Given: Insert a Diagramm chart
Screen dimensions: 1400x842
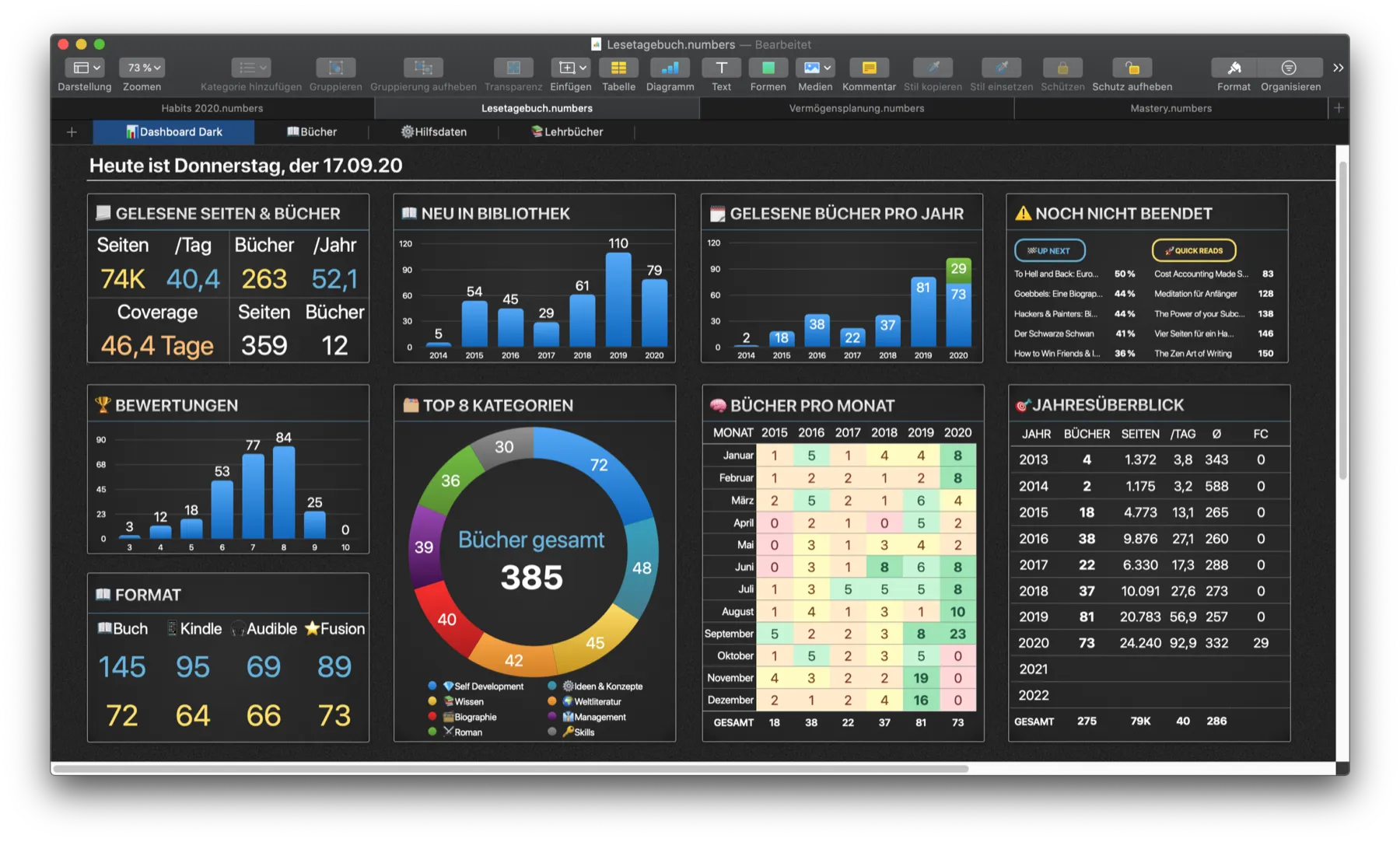Looking at the screenshot, I should coord(670,68).
